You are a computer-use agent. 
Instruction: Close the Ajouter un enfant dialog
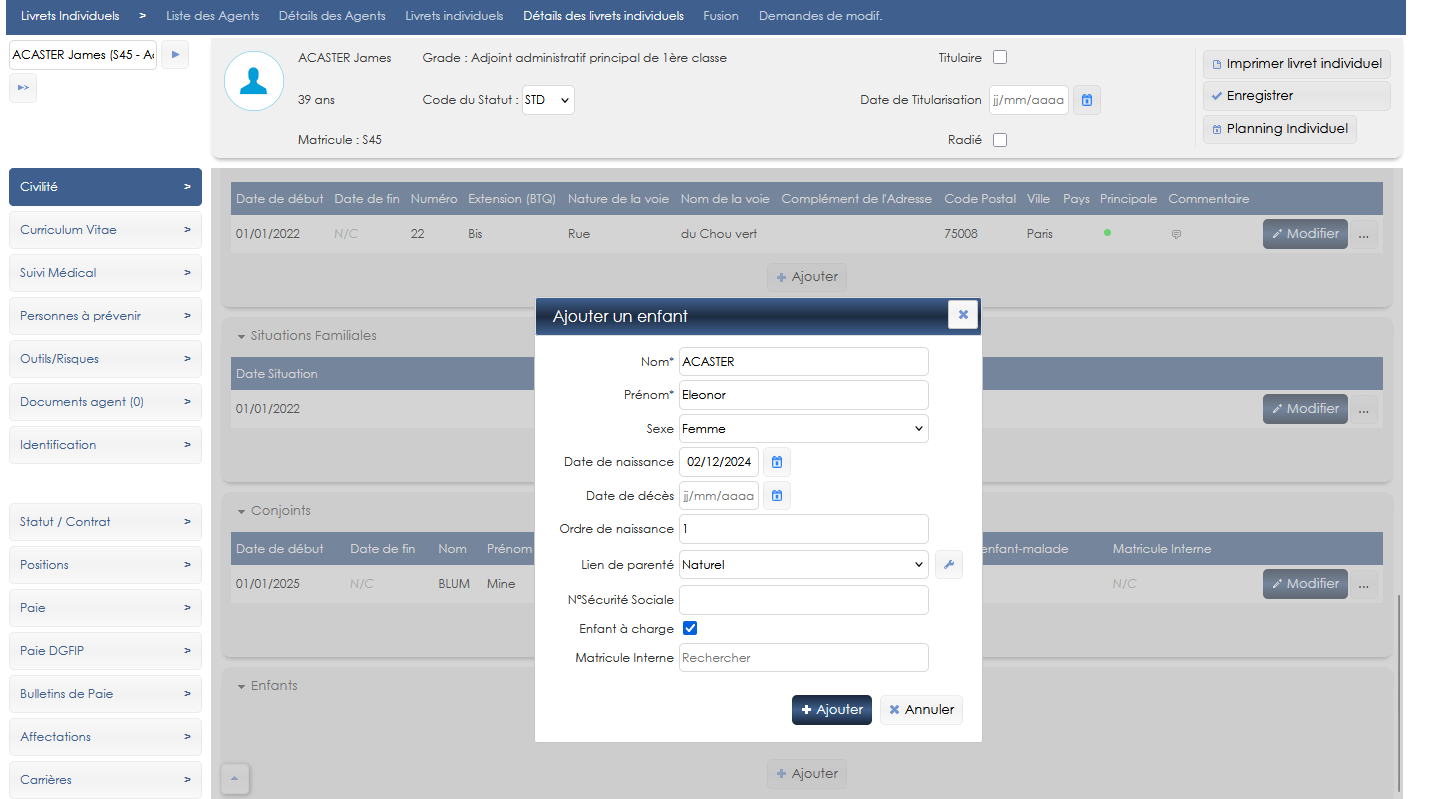pos(962,315)
